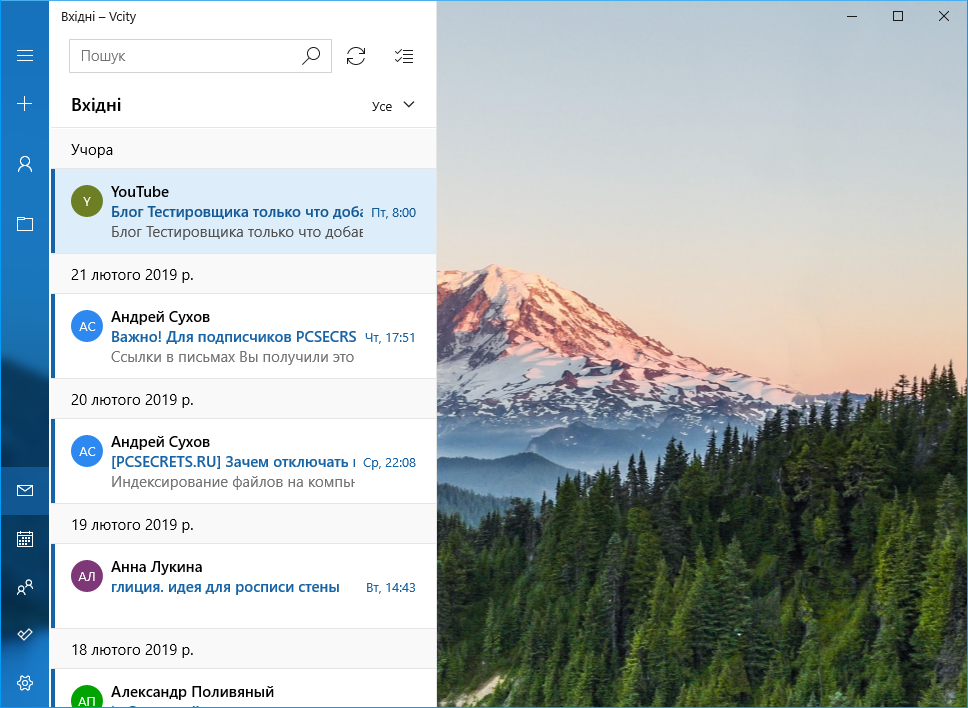Open the Усе filter dropdown
968x708 pixels.
point(393,106)
